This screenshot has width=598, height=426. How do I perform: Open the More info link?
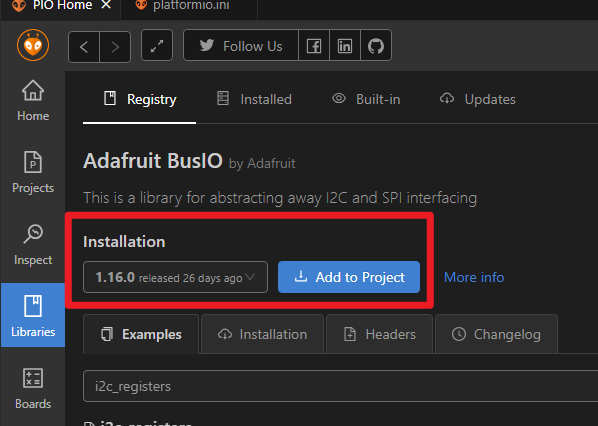tap(474, 277)
